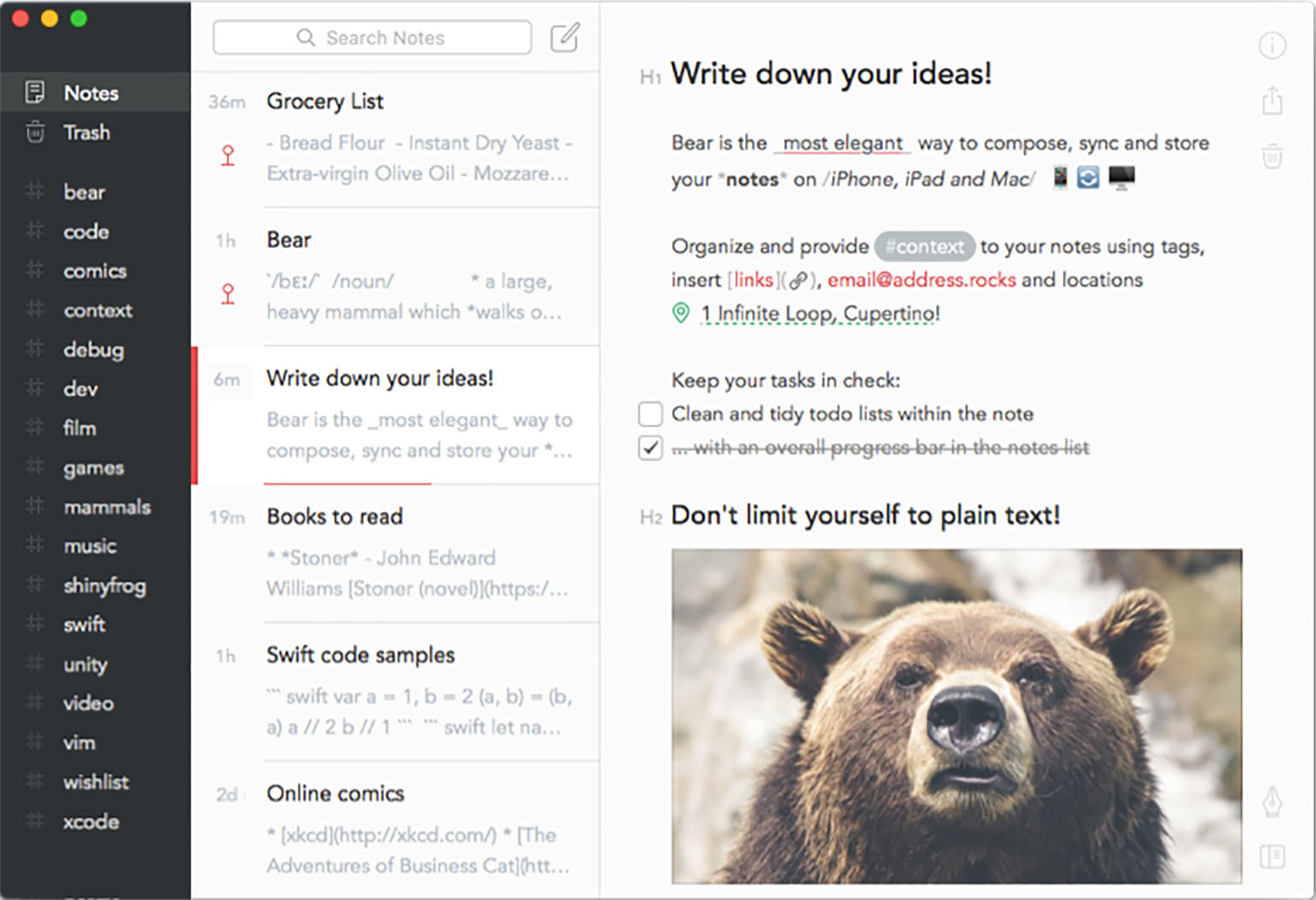Select the vim tag
This screenshot has height=900, width=1316.
pos(79,742)
